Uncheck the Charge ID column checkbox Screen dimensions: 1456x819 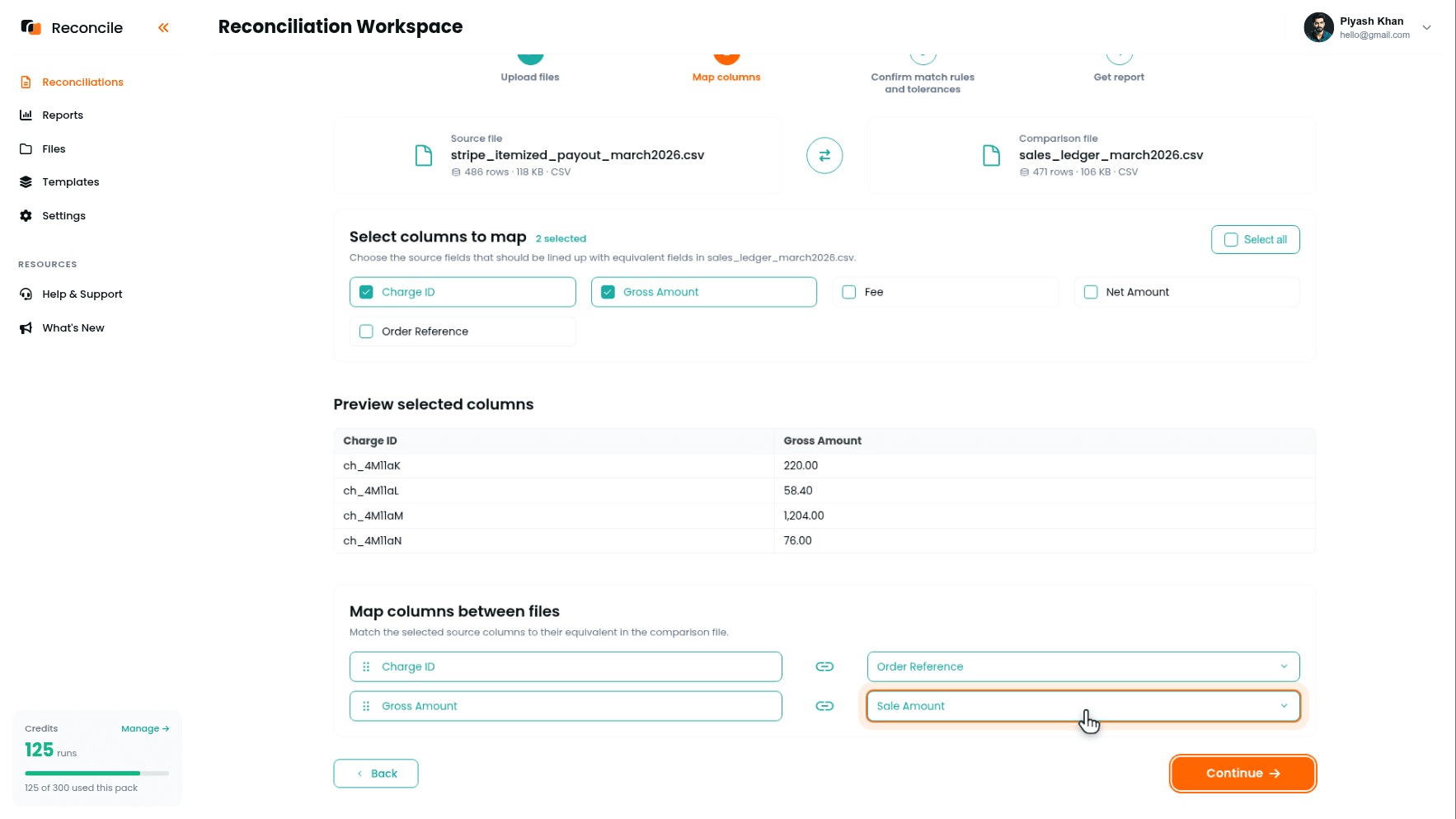coord(367,292)
